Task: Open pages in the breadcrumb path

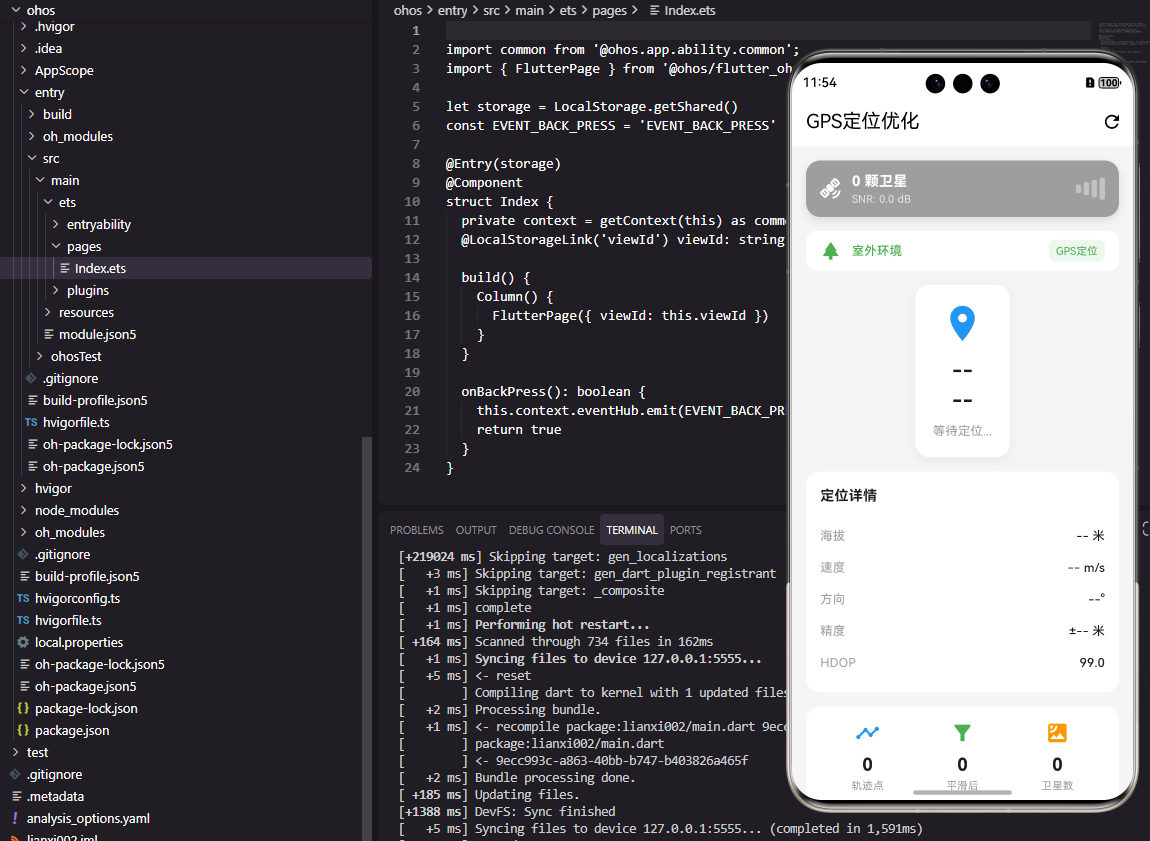Action: tap(613, 10)
